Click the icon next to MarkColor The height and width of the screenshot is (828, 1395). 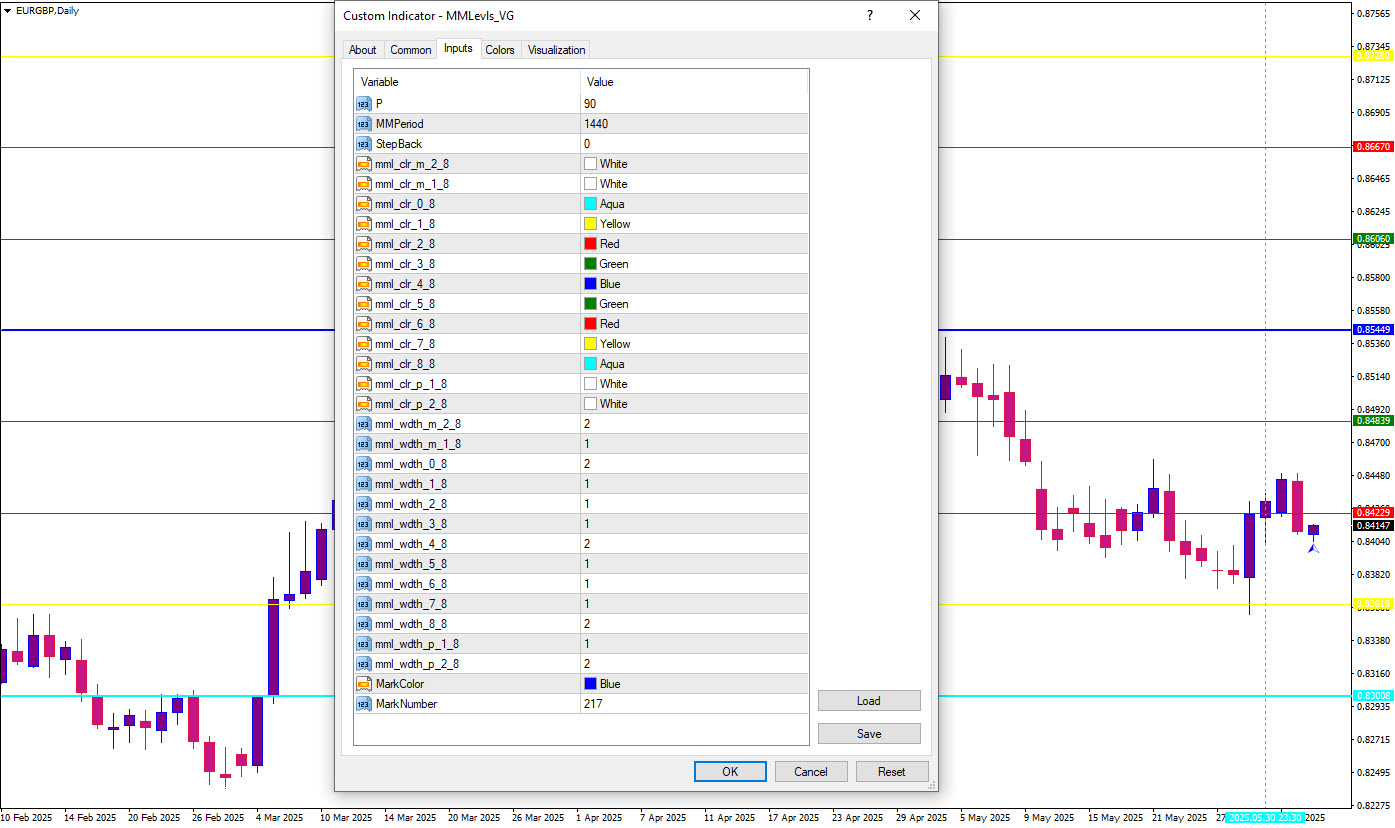(364, 684)
